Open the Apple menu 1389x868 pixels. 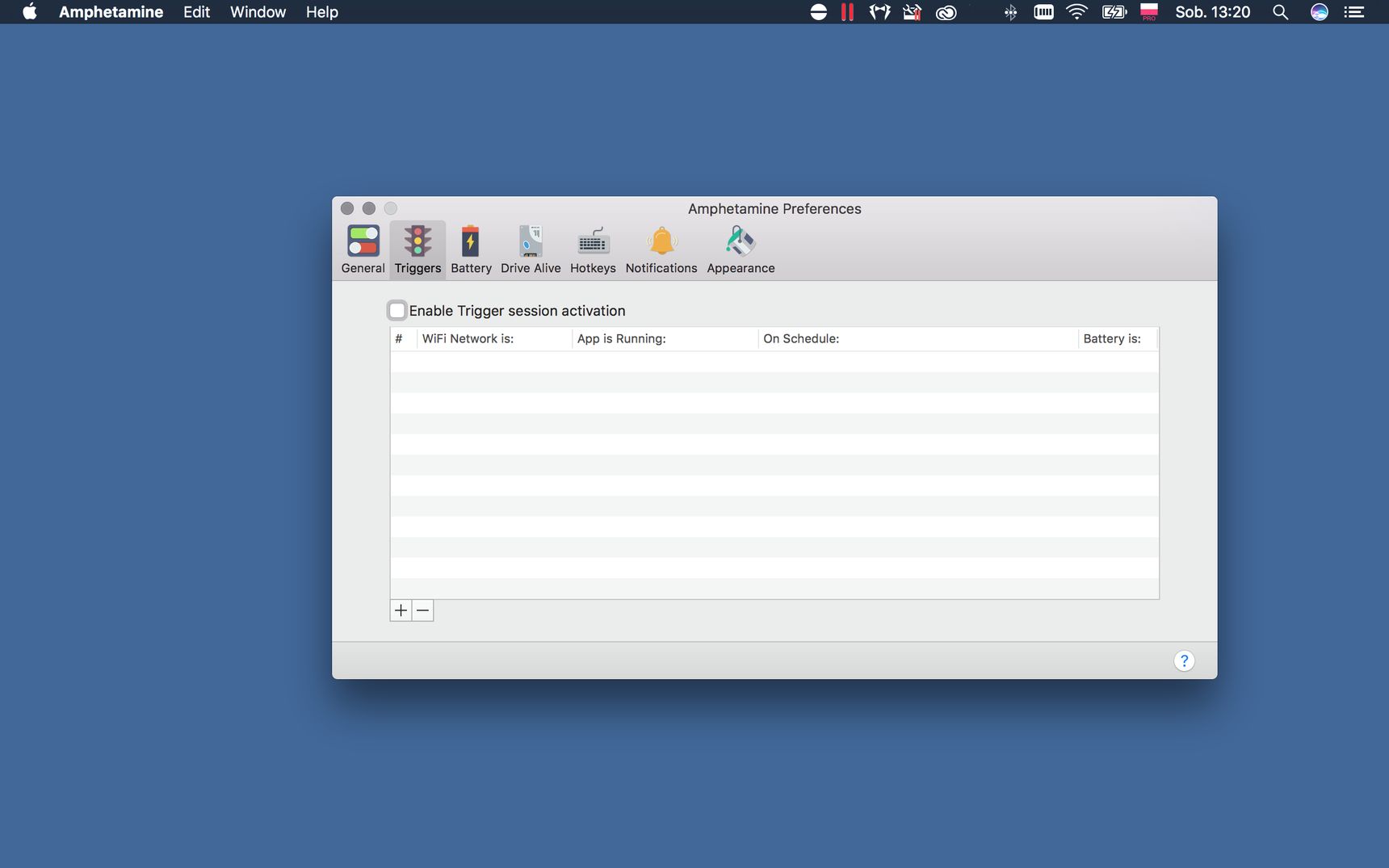(x=30, y=12)
